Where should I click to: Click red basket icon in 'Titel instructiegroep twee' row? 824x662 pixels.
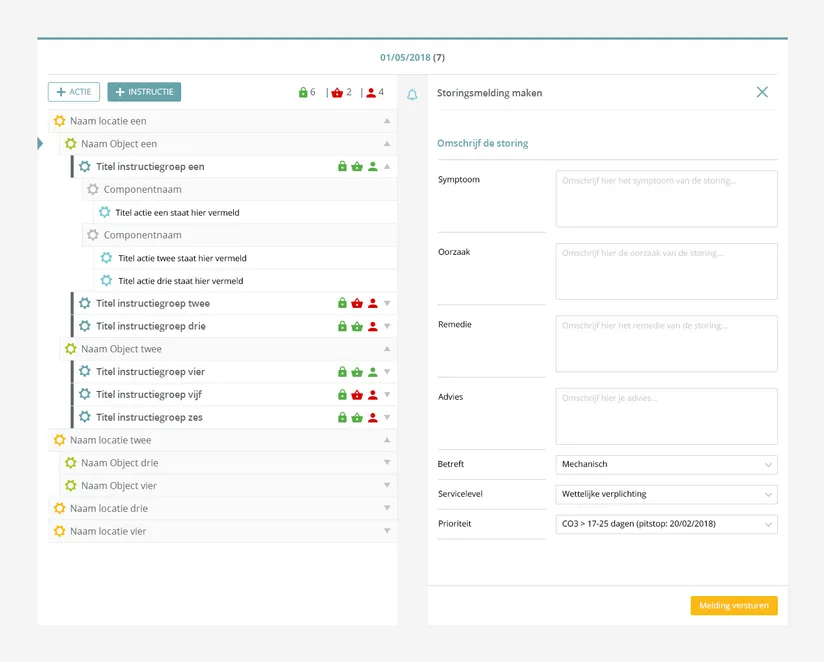point(357,303)
